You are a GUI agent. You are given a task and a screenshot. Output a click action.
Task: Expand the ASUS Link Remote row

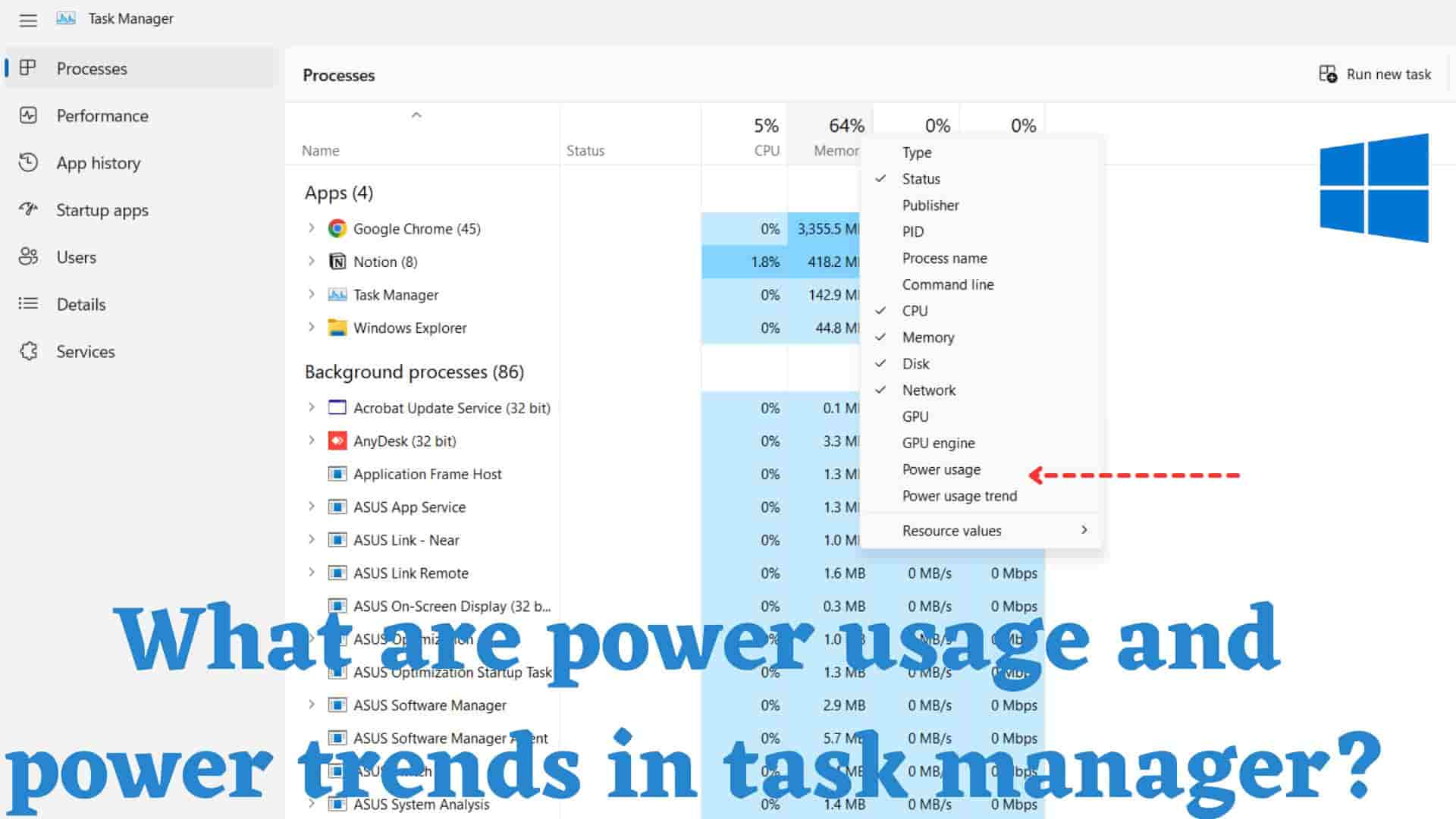(311, 573)
